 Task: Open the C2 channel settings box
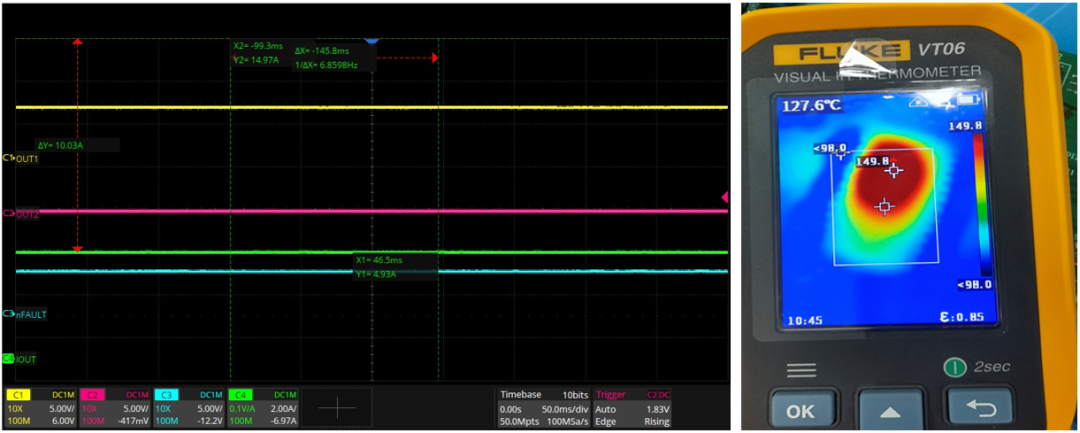point(114,408)
